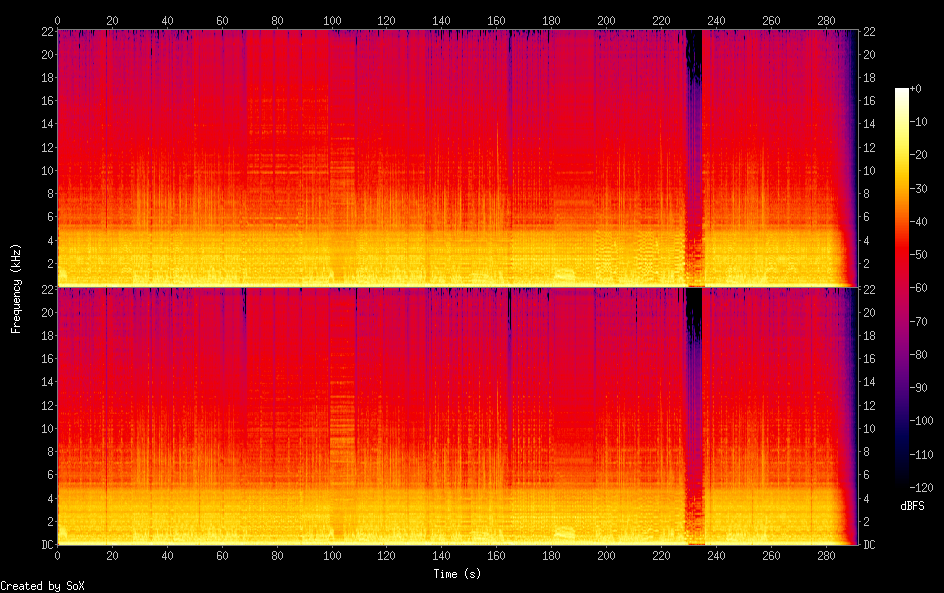Click the -30 mark on the color scale

(921, 189)
